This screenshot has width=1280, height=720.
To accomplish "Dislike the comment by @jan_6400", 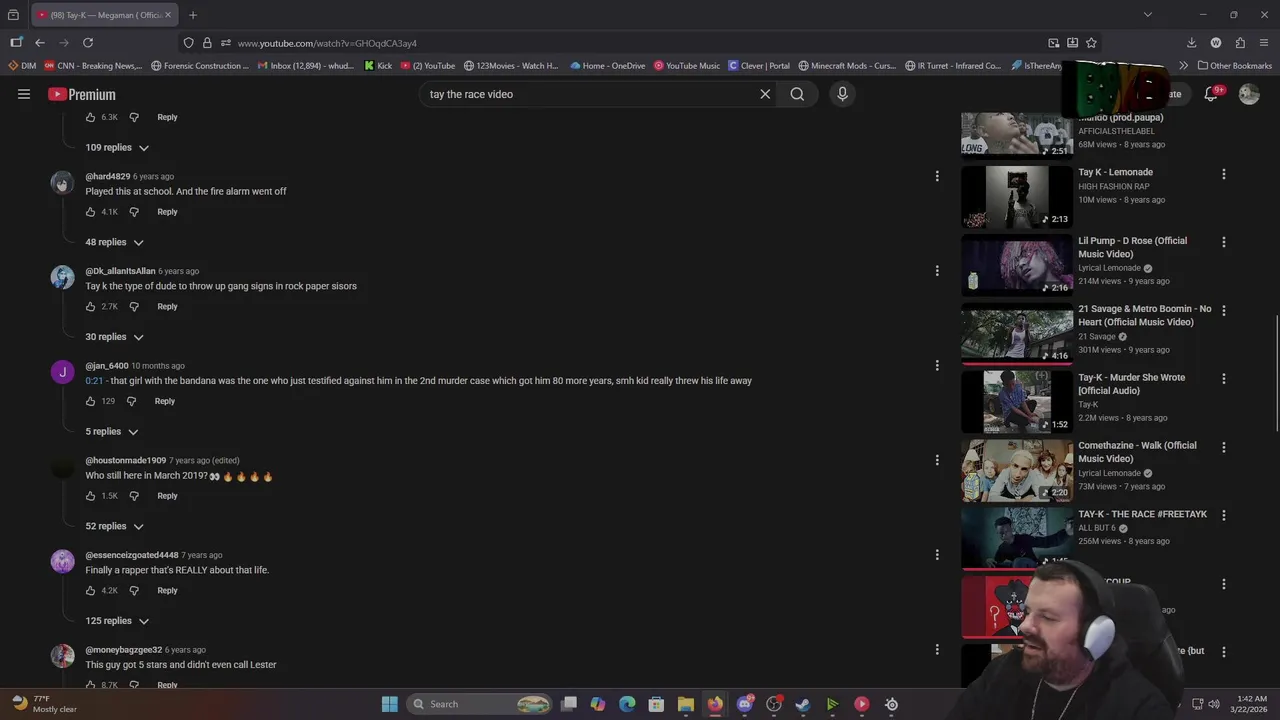I will click(131, 401).
